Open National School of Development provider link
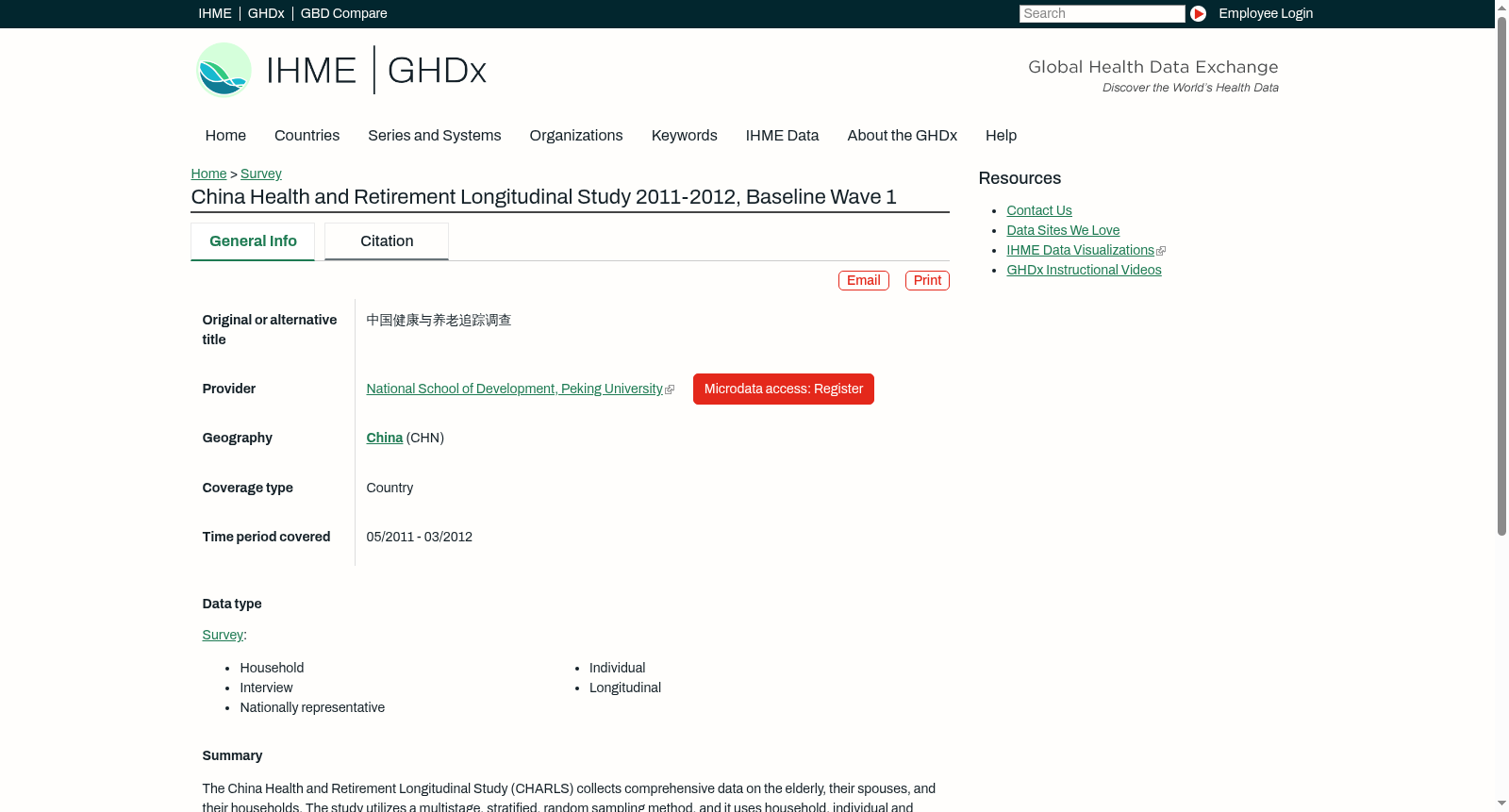1509x812 pixels. pos(514,389)
